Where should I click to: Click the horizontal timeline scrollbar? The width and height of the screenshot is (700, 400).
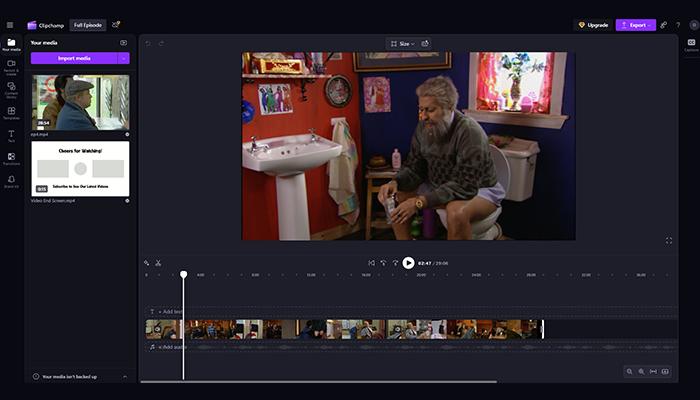click(x=319, y=382)
